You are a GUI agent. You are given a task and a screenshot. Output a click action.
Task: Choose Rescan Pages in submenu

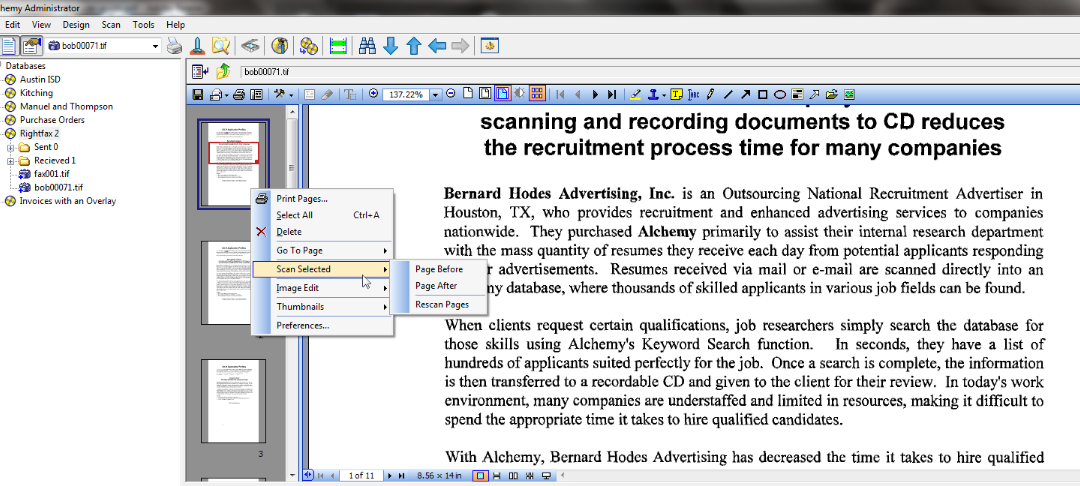click(x=439, y=304)
